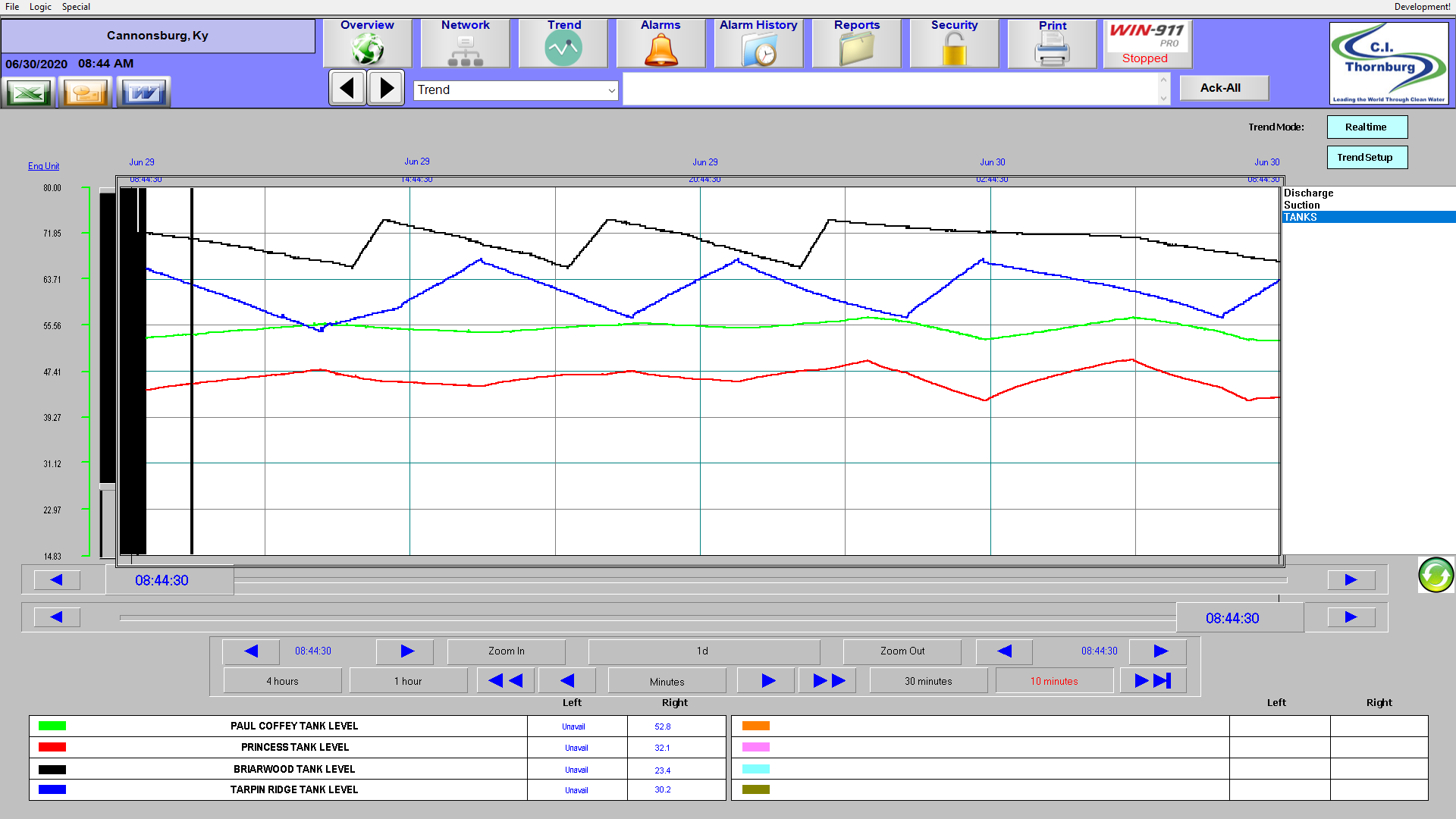Click the upper slider 08:44:30 handle

coord(169,581)
